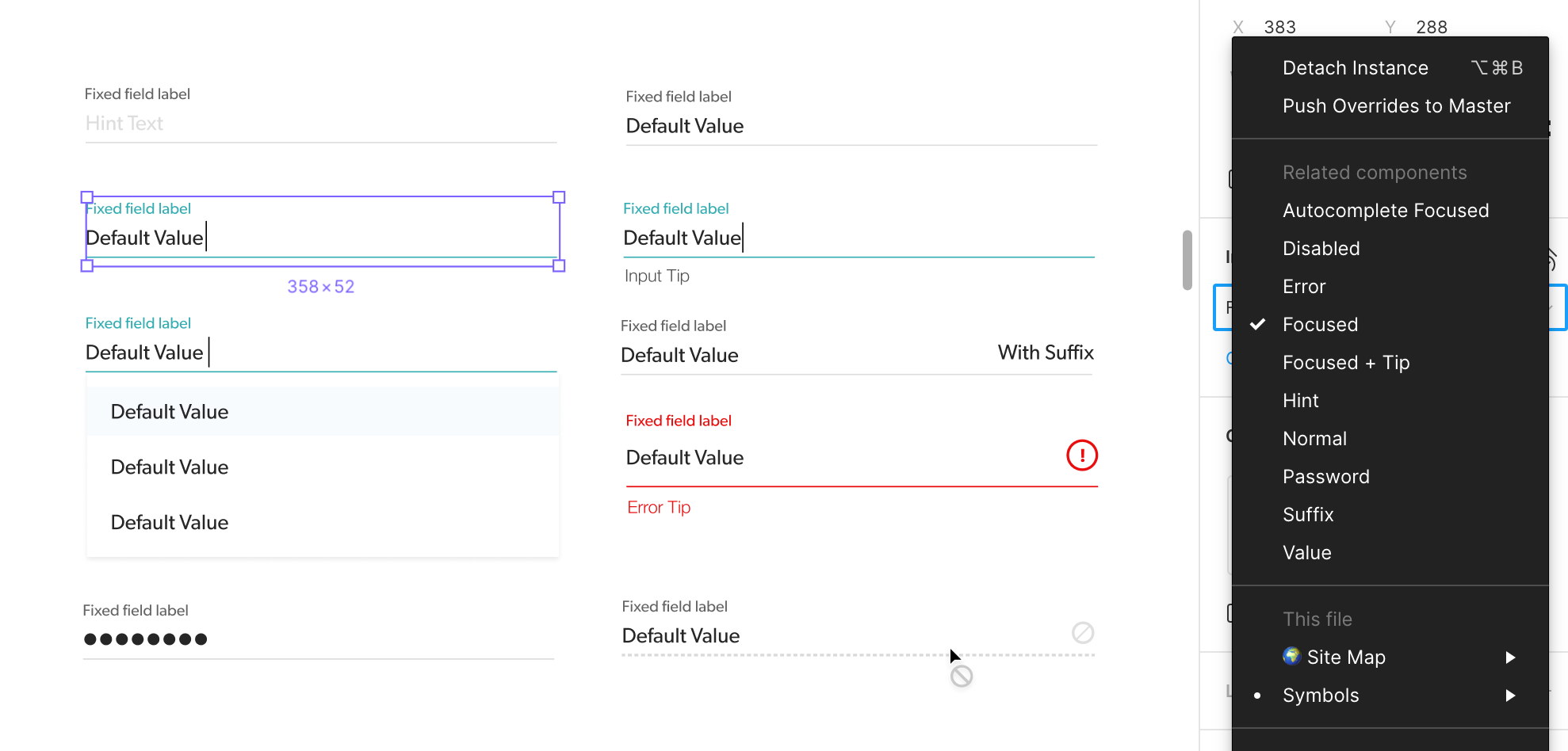Select Password from related components
This screenshot has height=751, width=1568.
pyautogui.click(x=1325, y=476)
